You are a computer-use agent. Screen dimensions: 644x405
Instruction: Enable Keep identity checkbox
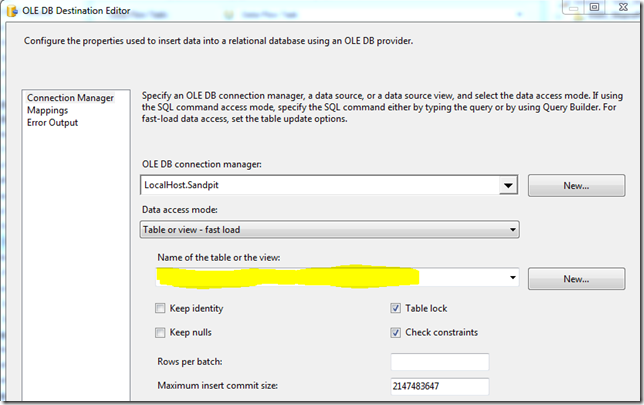160,308
